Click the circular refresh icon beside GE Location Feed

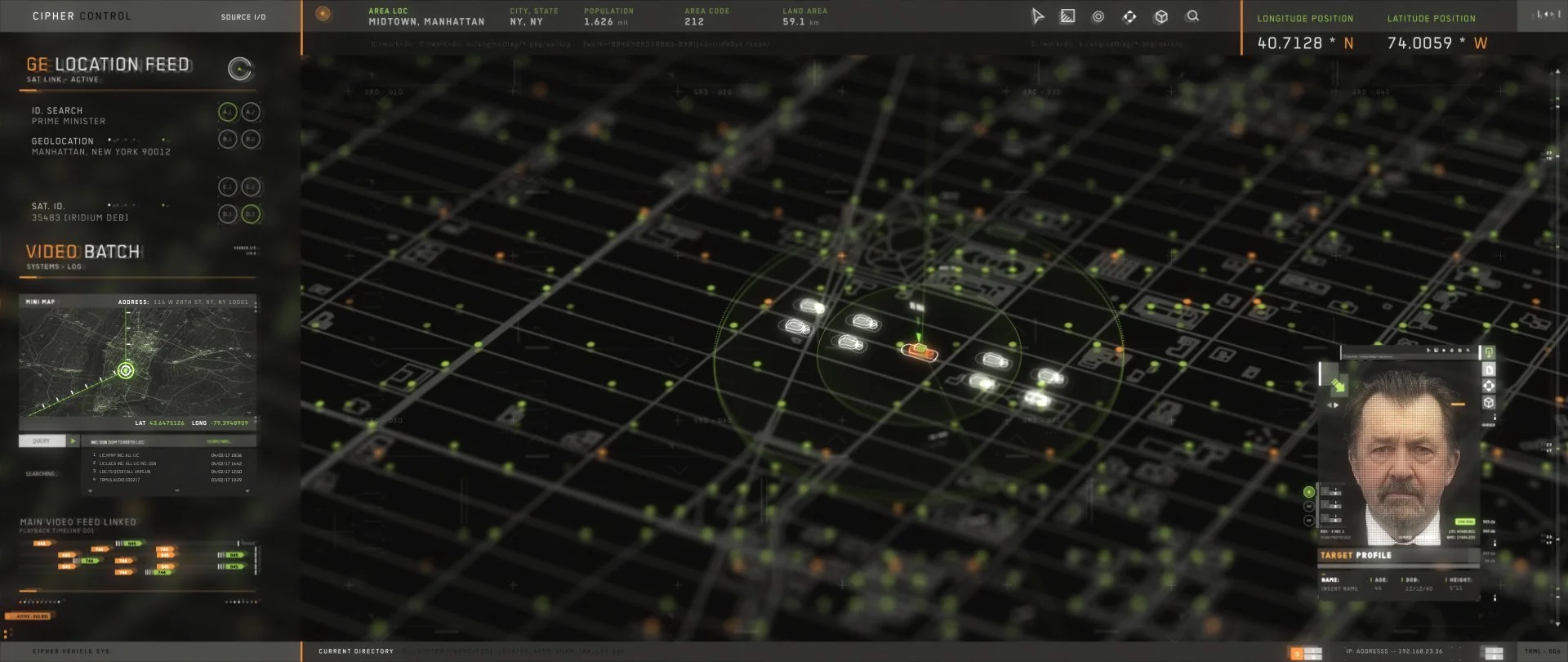[x=240, y=69]
